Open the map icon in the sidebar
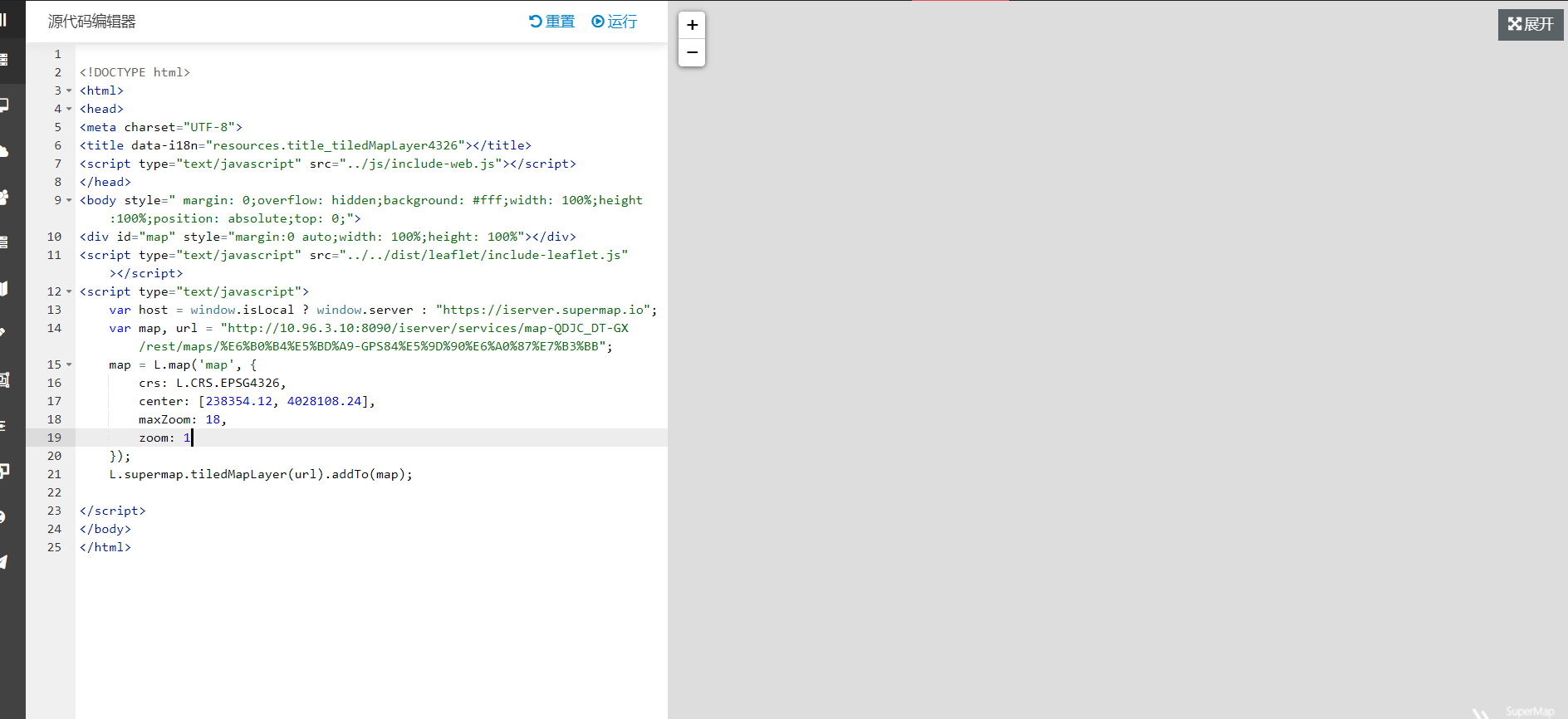This screenshot has width=1568, height=719. click(x=4, y=288)
